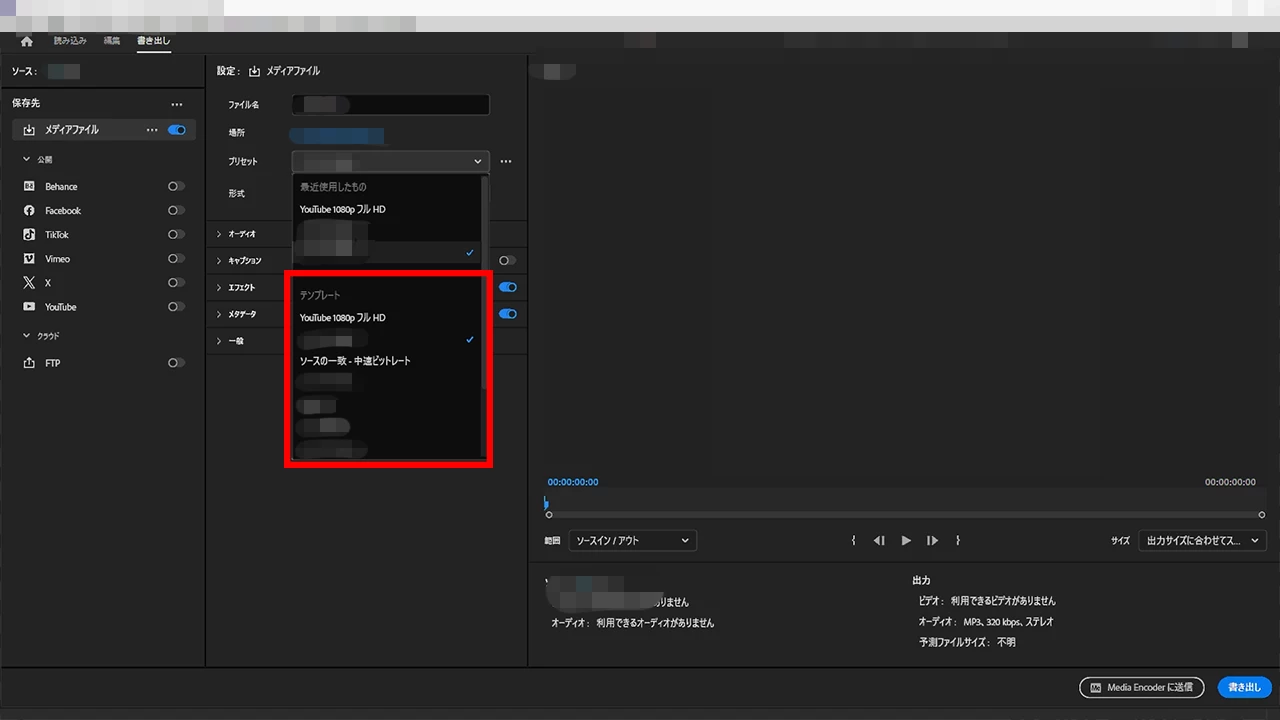Enable the Vimeo destination toggle
1280x720 pixels.
point(177,258)
